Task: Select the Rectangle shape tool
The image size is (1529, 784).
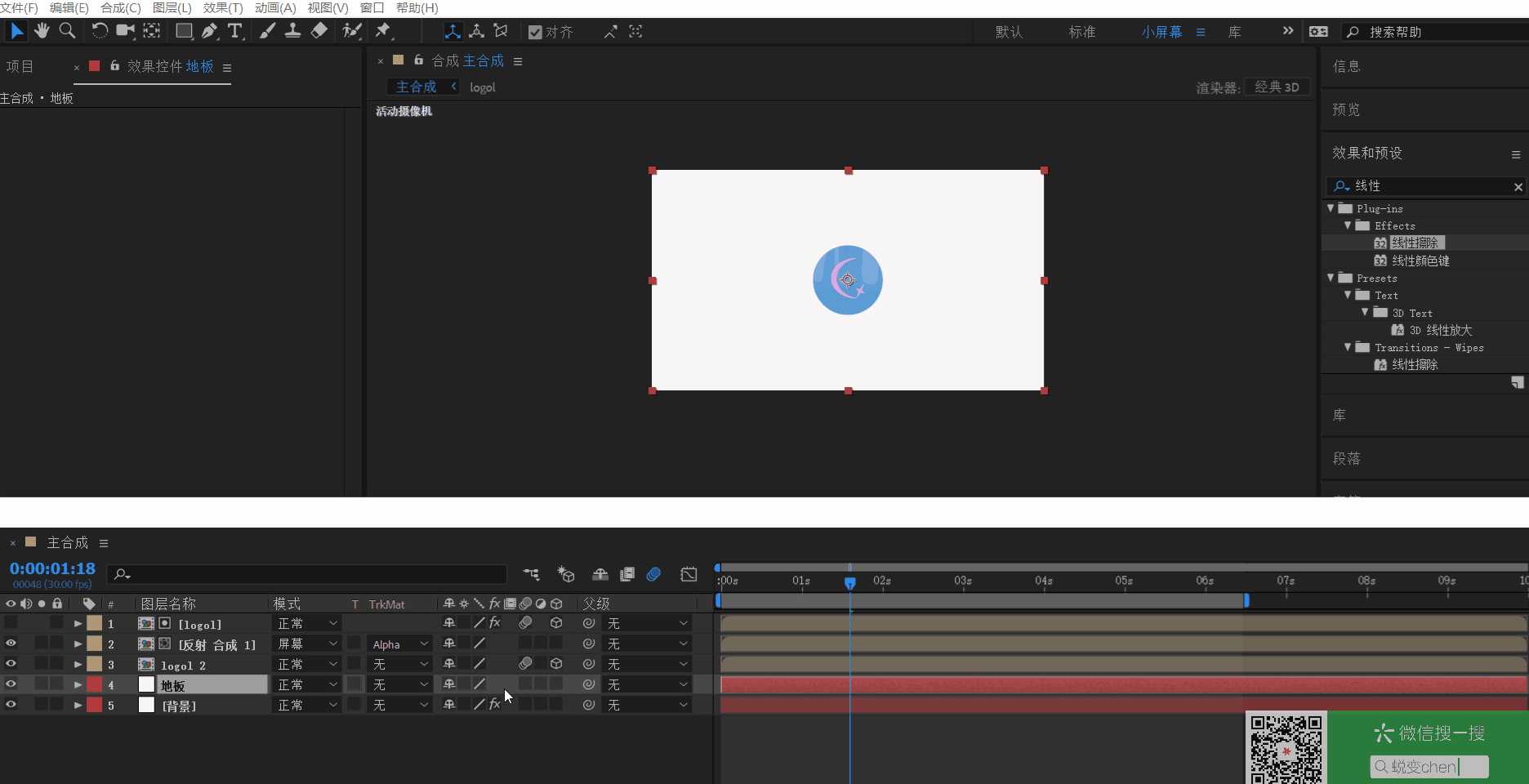Action: point(184,31)
